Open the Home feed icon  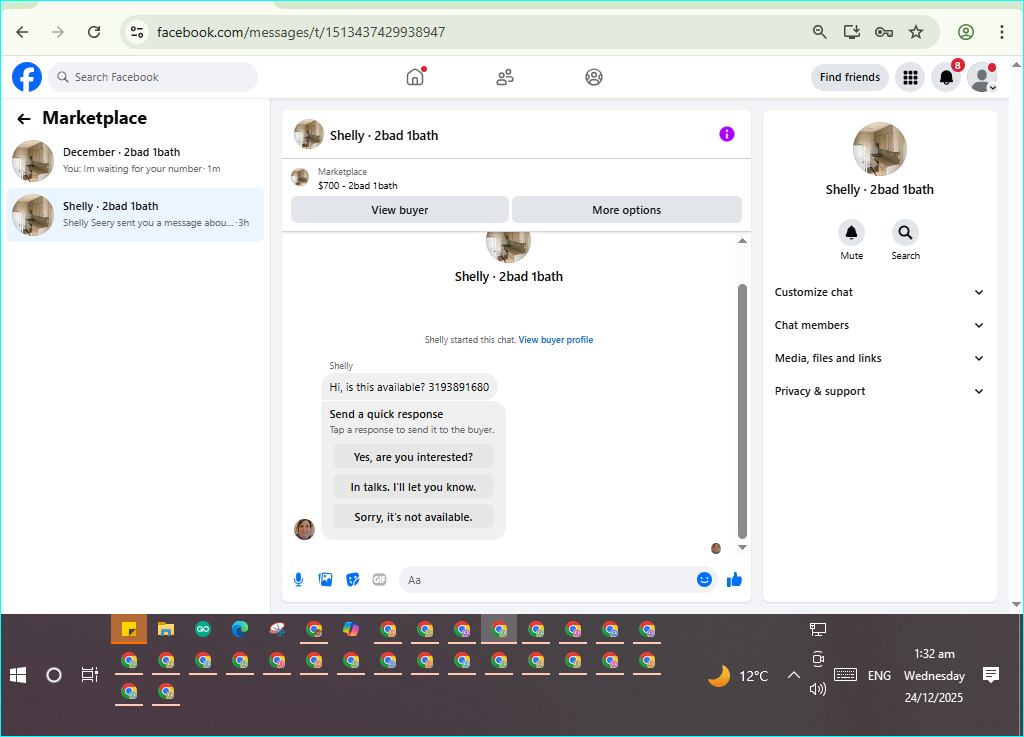tap(415, 77)
